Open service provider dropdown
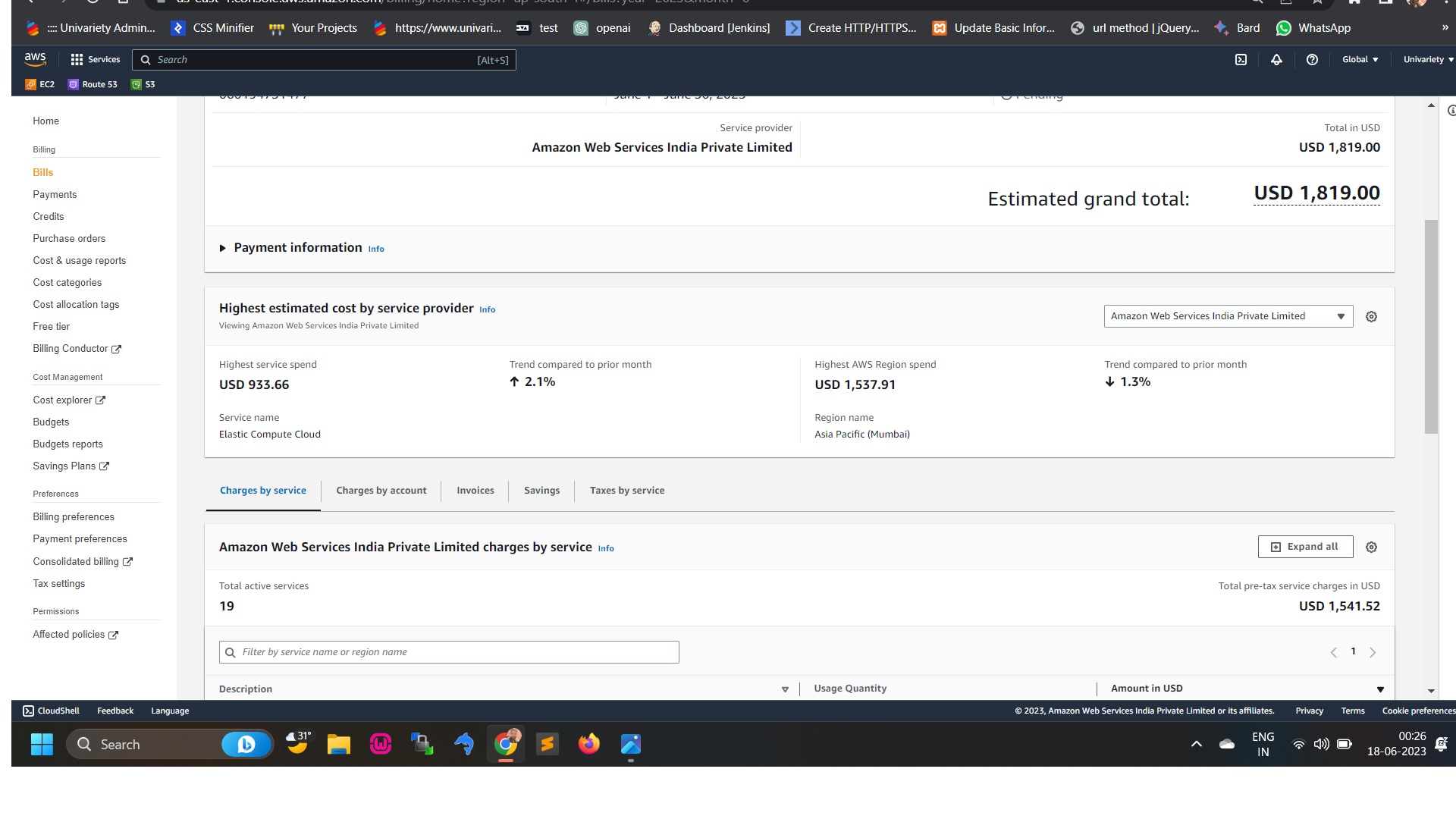The image size is (1456, 819). [x=1228, y=316]
